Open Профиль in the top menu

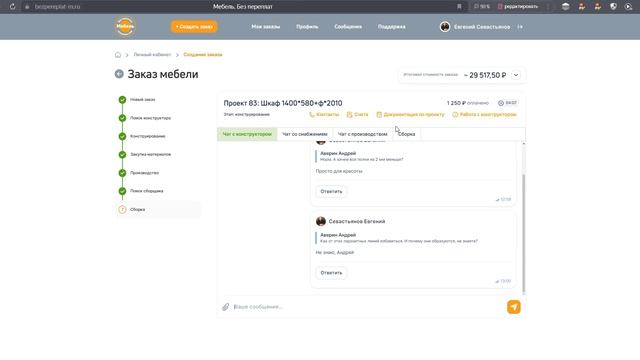point(307,27)
